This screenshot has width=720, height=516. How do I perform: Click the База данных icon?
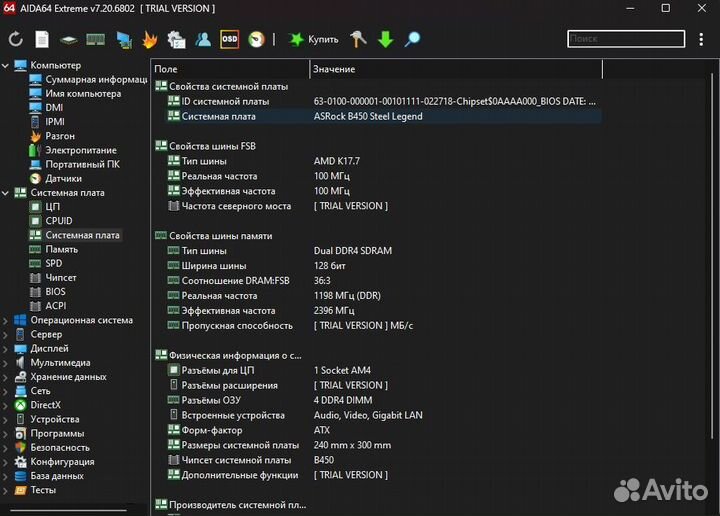point(20,476)
